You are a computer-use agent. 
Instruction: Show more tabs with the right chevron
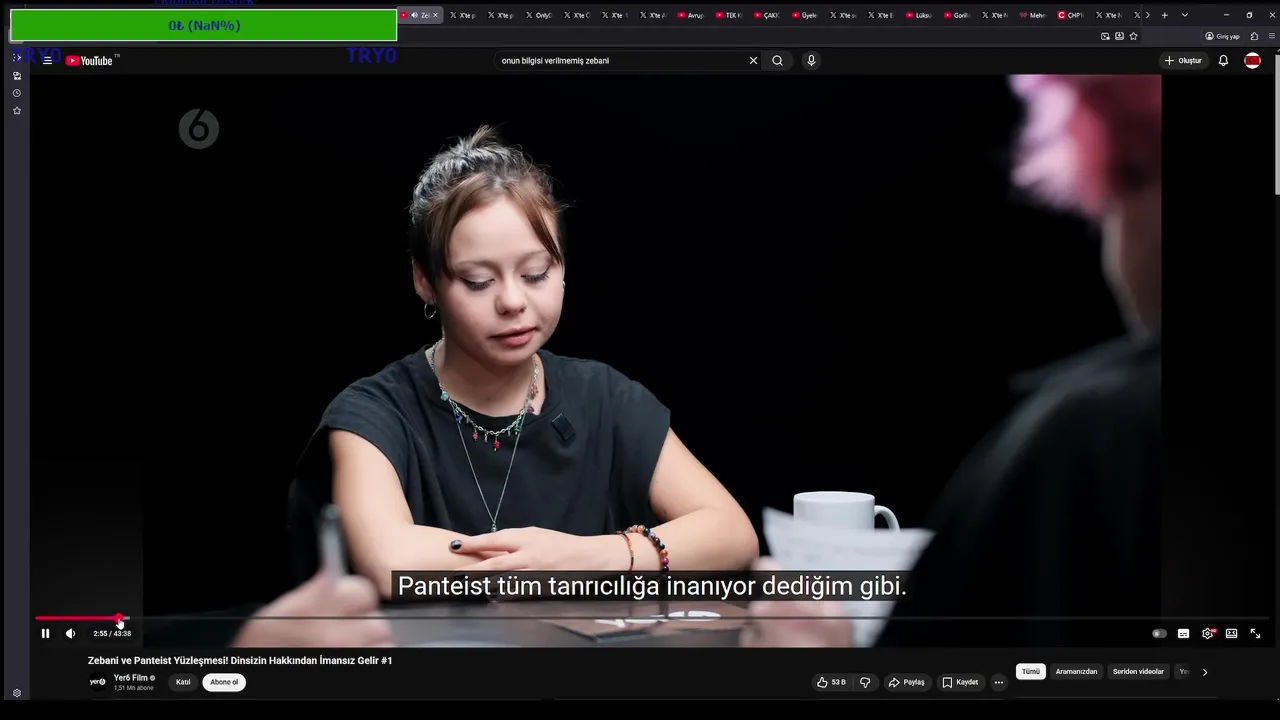[x=1147, y=15]
